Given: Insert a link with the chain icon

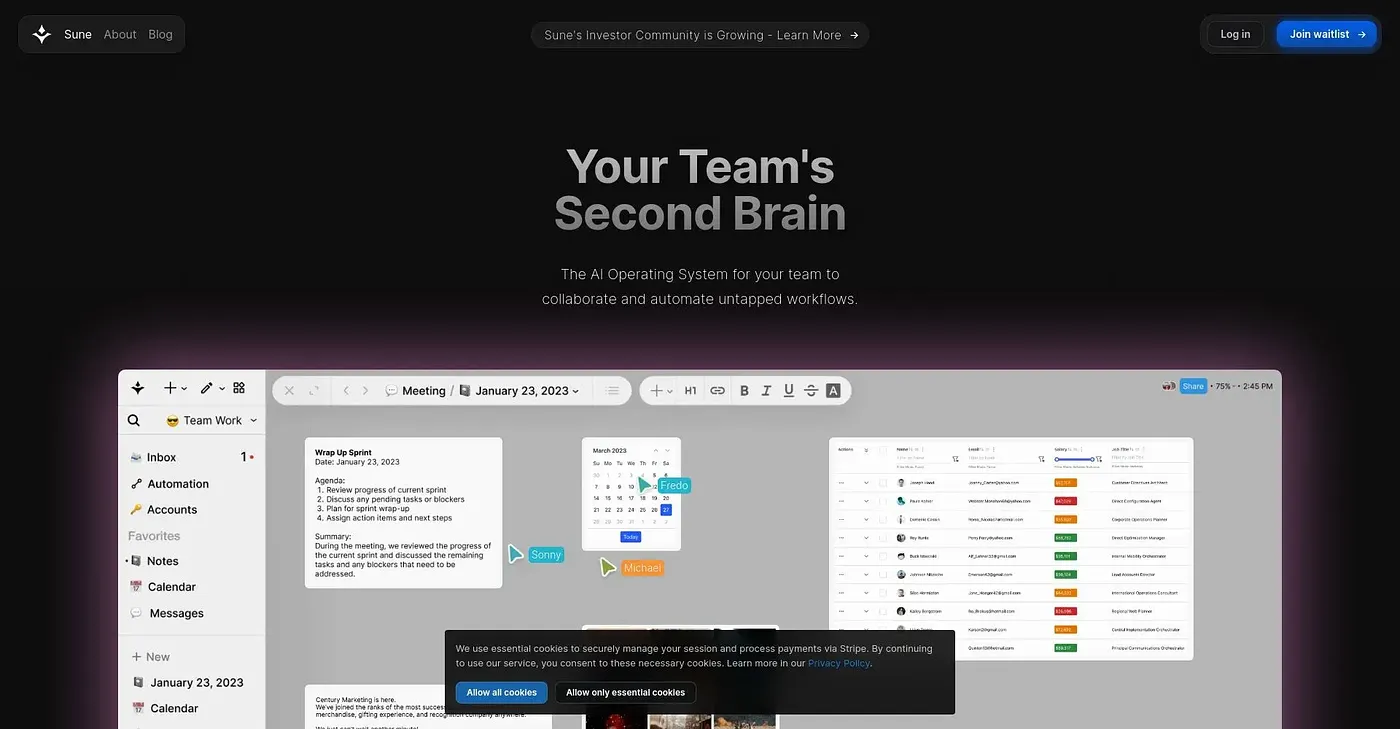Looking at the screenshot, I should coord(717,391).
